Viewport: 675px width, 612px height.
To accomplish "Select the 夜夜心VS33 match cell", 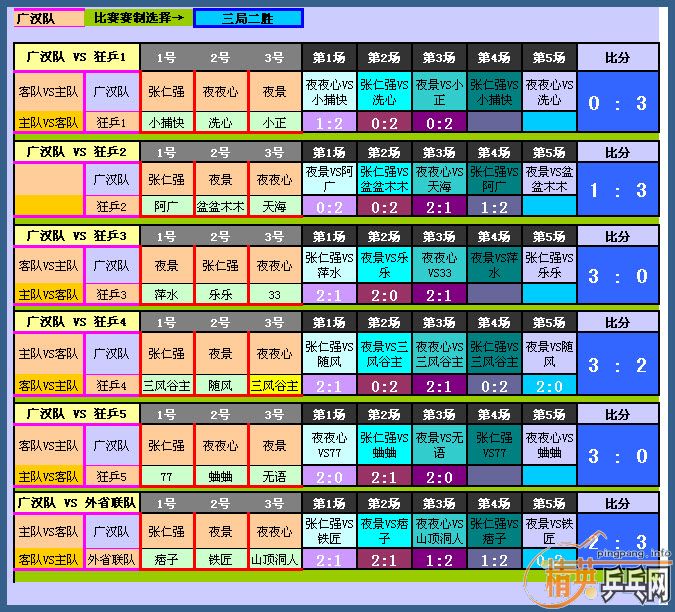I will 439,265.
